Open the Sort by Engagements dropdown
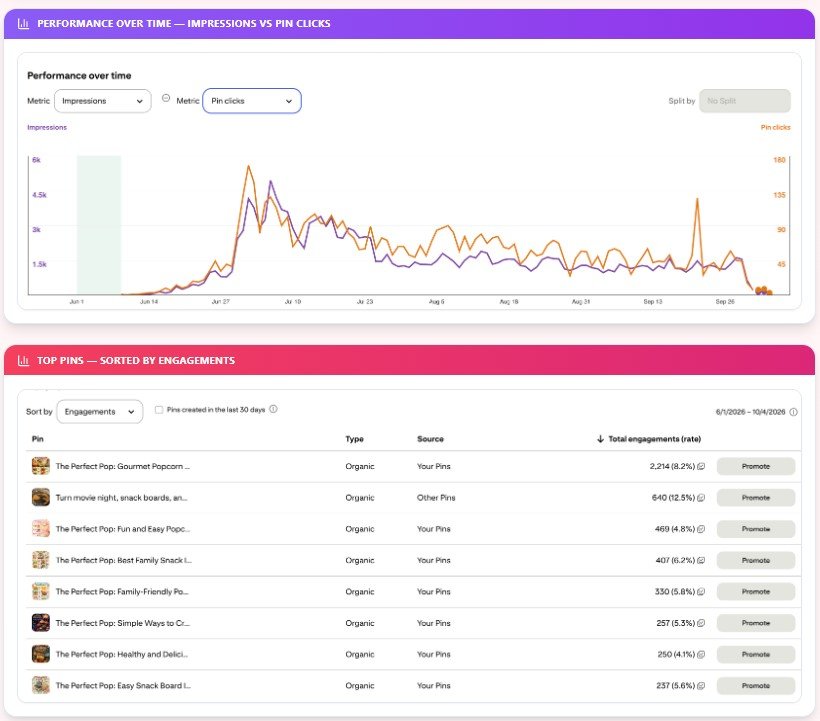This screenshot has width=820, height=721. pyautogui.click(x=99, y=411)
